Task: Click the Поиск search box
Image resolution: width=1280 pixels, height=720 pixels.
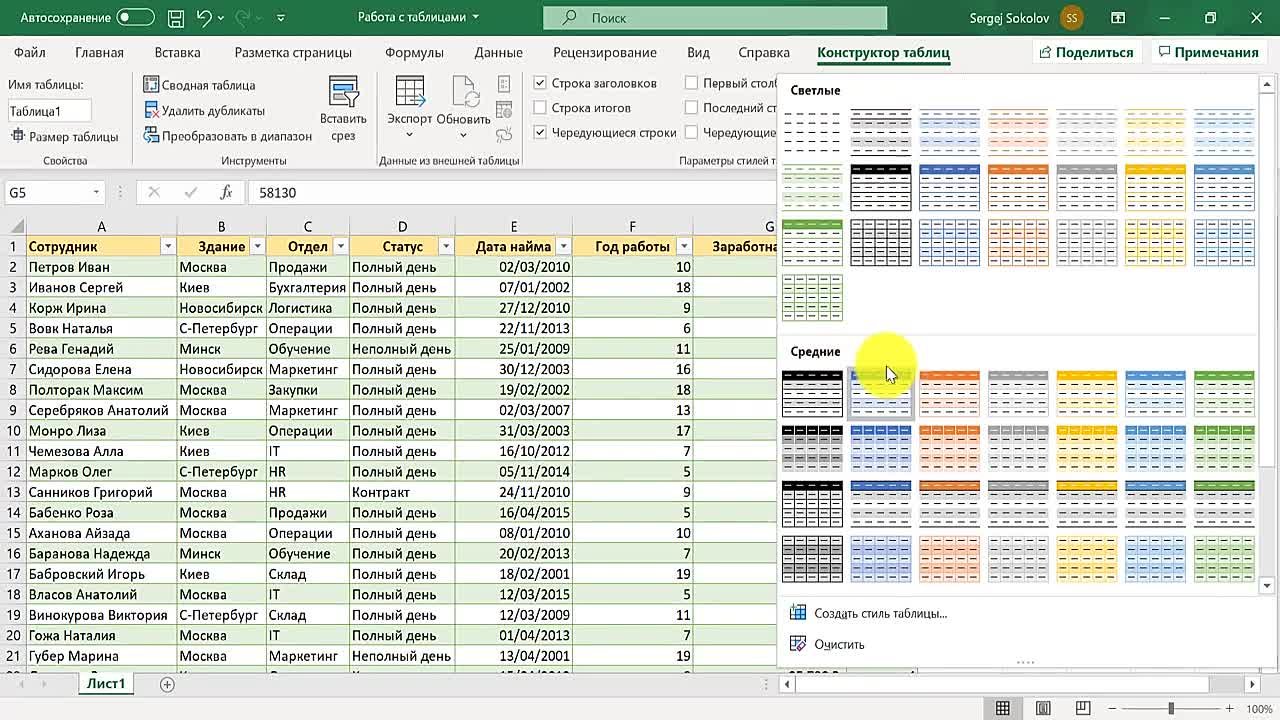Action: click(715, 17)
